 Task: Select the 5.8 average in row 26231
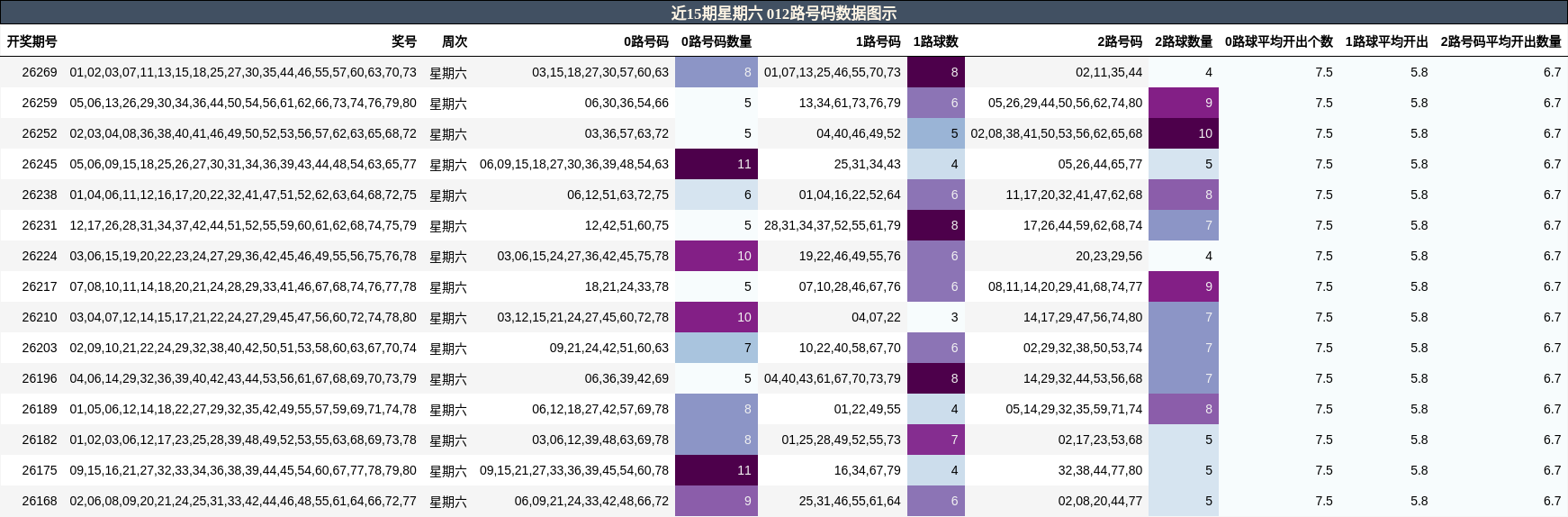(1419, 225)
